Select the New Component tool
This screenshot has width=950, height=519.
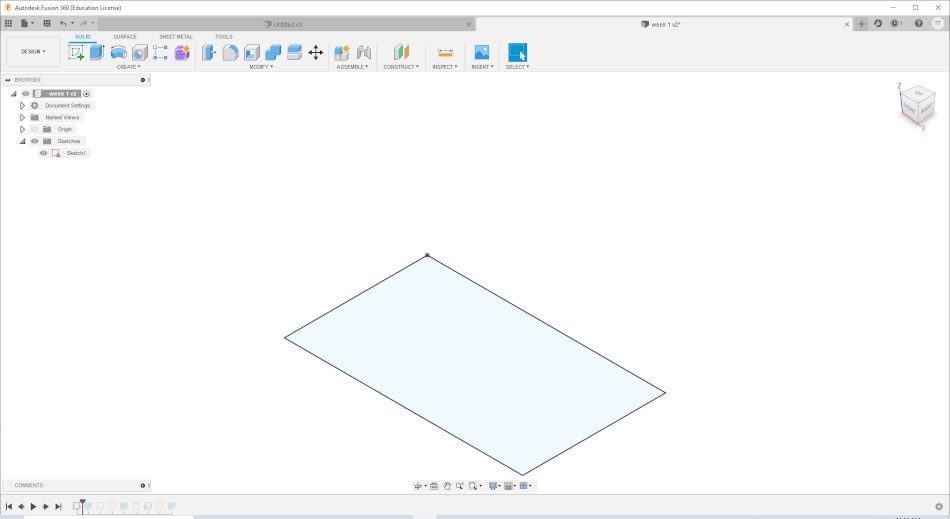pyautogui.click(x=342, y=53)
